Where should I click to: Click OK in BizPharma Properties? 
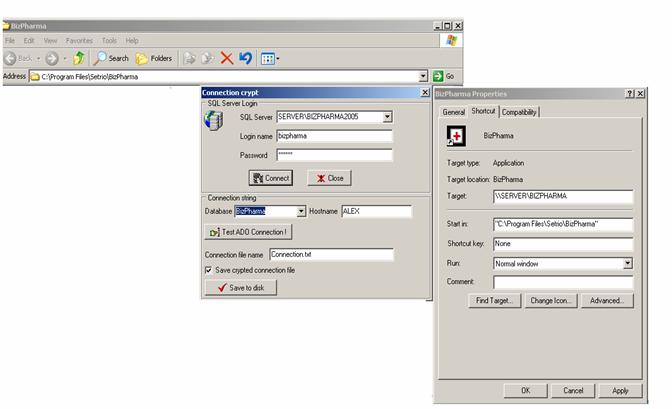tap(525, 391)
